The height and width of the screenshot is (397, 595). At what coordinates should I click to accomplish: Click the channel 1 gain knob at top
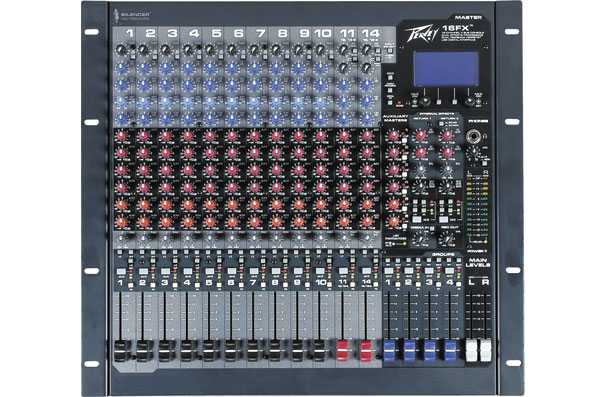121,49
